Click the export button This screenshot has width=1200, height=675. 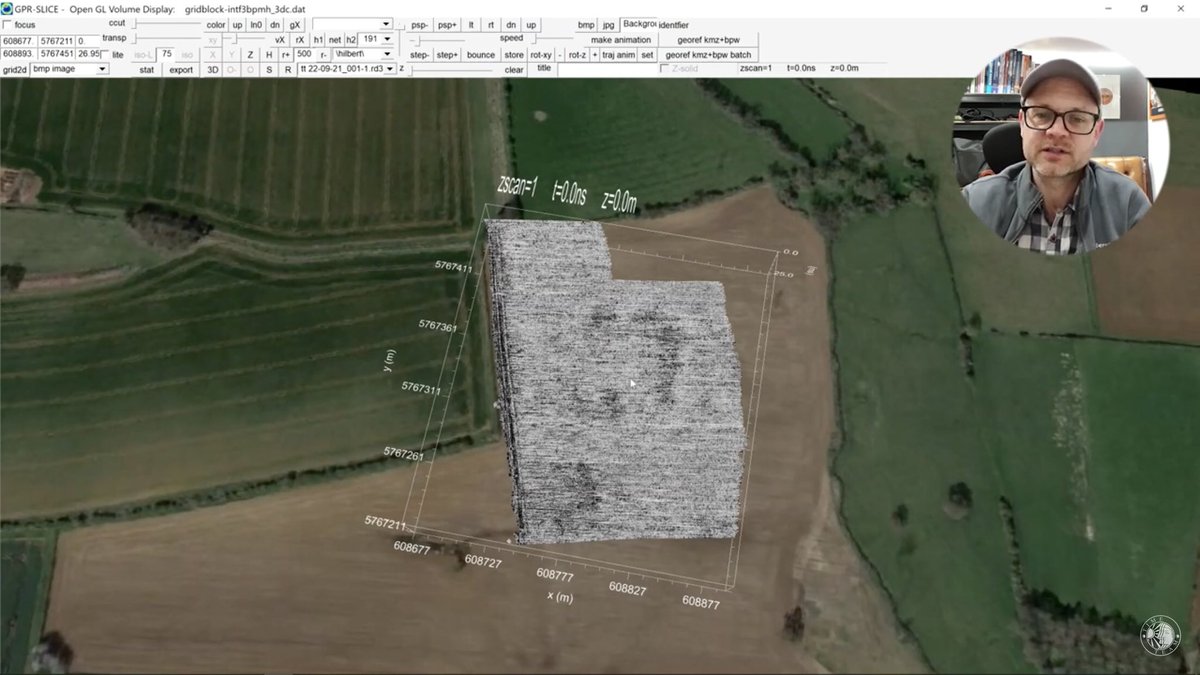[181, 69]
